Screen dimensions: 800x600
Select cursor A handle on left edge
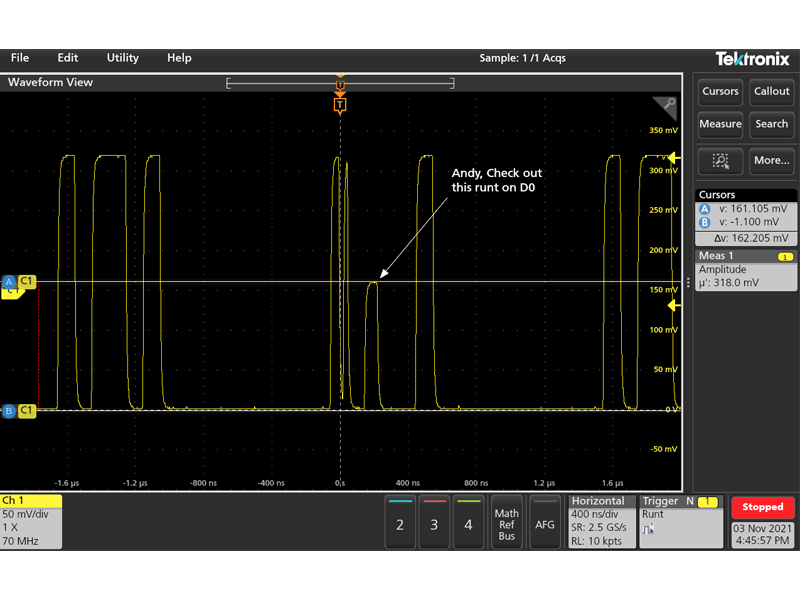(8, 282)
